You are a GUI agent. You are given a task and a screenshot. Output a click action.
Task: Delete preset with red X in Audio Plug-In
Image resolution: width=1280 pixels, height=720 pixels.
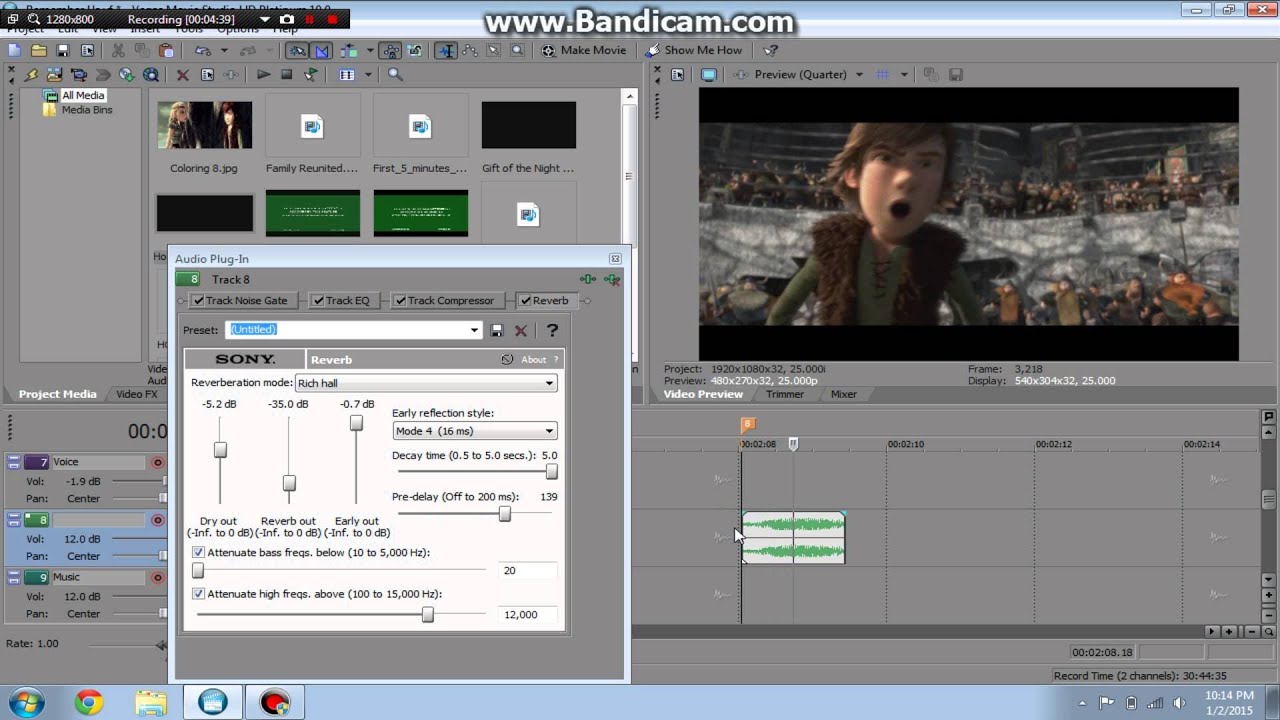coord(521,330)
